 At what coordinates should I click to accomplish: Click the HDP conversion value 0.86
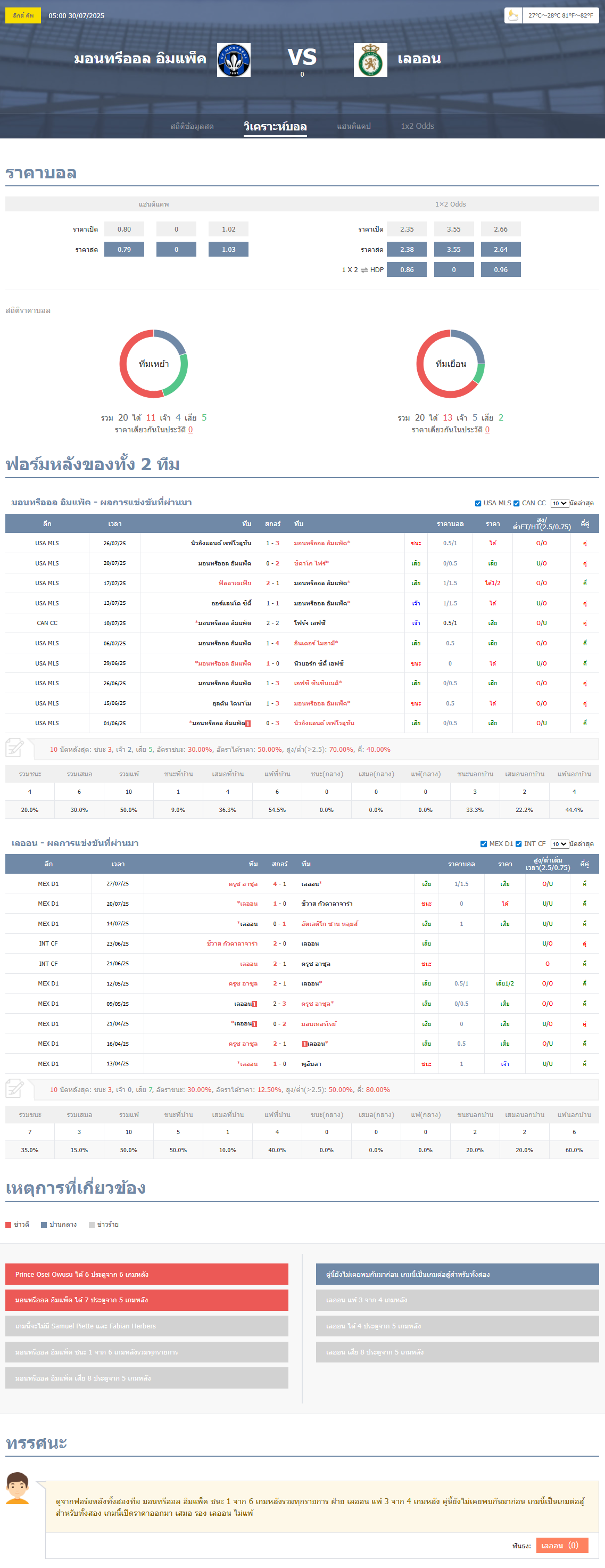(407, 269)
